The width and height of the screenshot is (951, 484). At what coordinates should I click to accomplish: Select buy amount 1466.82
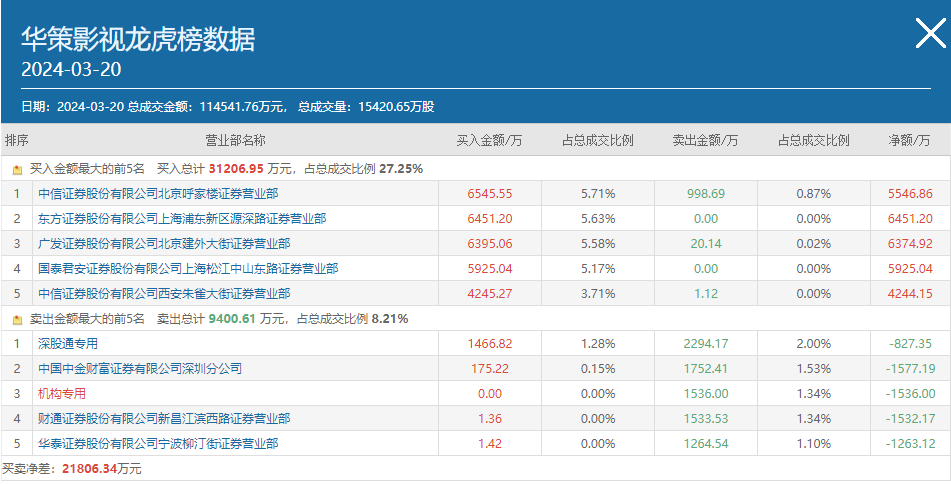[490, 344]
